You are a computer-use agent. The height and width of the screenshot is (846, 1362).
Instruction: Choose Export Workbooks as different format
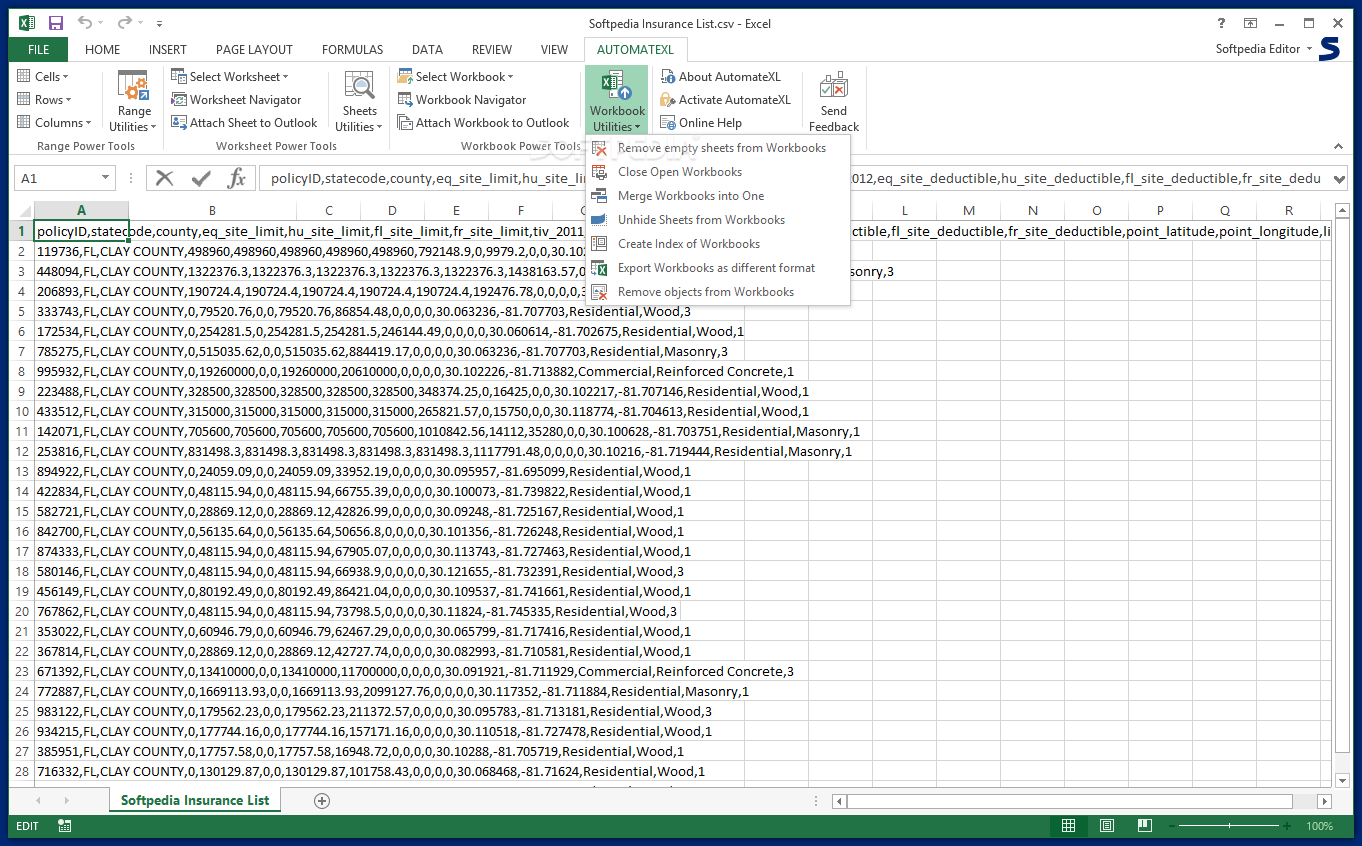click(717, 268)
